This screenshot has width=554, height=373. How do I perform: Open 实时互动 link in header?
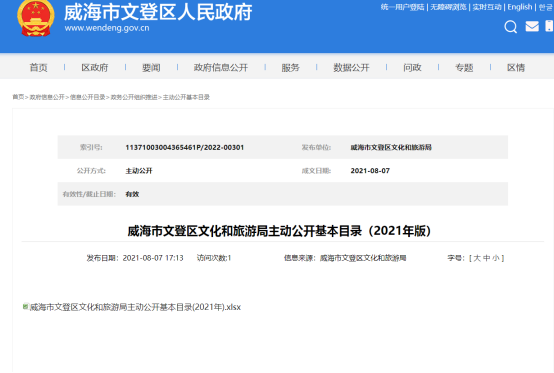click(x=487, y=7)
